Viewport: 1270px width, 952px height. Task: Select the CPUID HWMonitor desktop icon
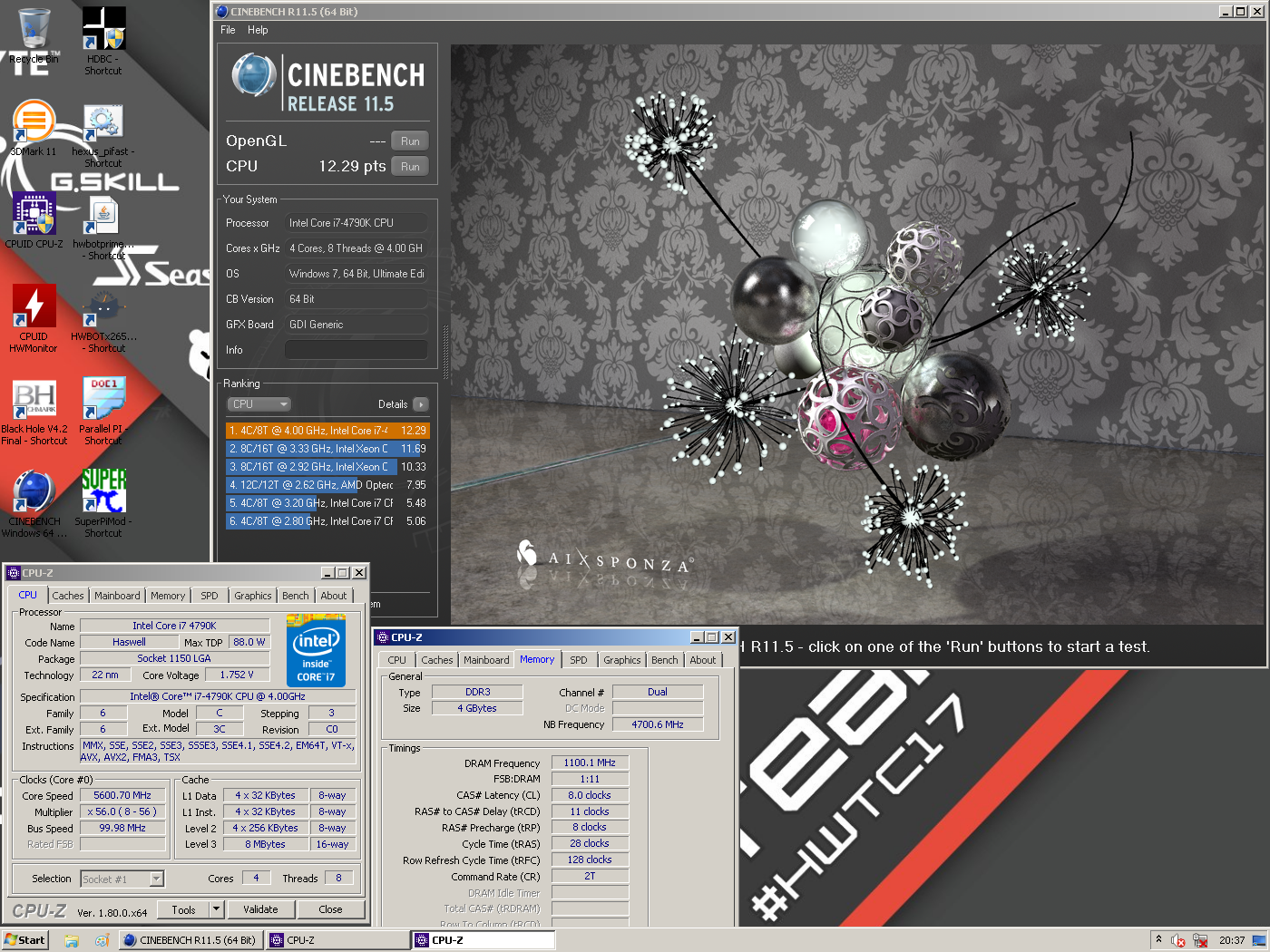(34, 318)
